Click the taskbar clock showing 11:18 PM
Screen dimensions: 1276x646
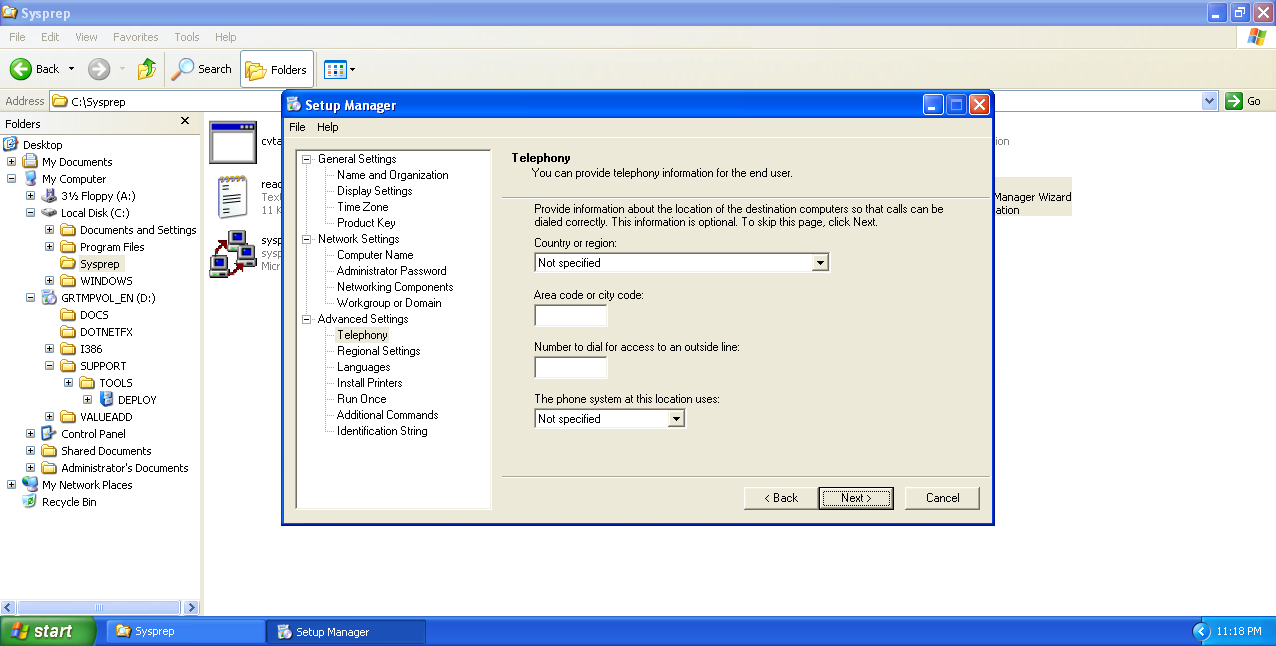click(1239, 632)
